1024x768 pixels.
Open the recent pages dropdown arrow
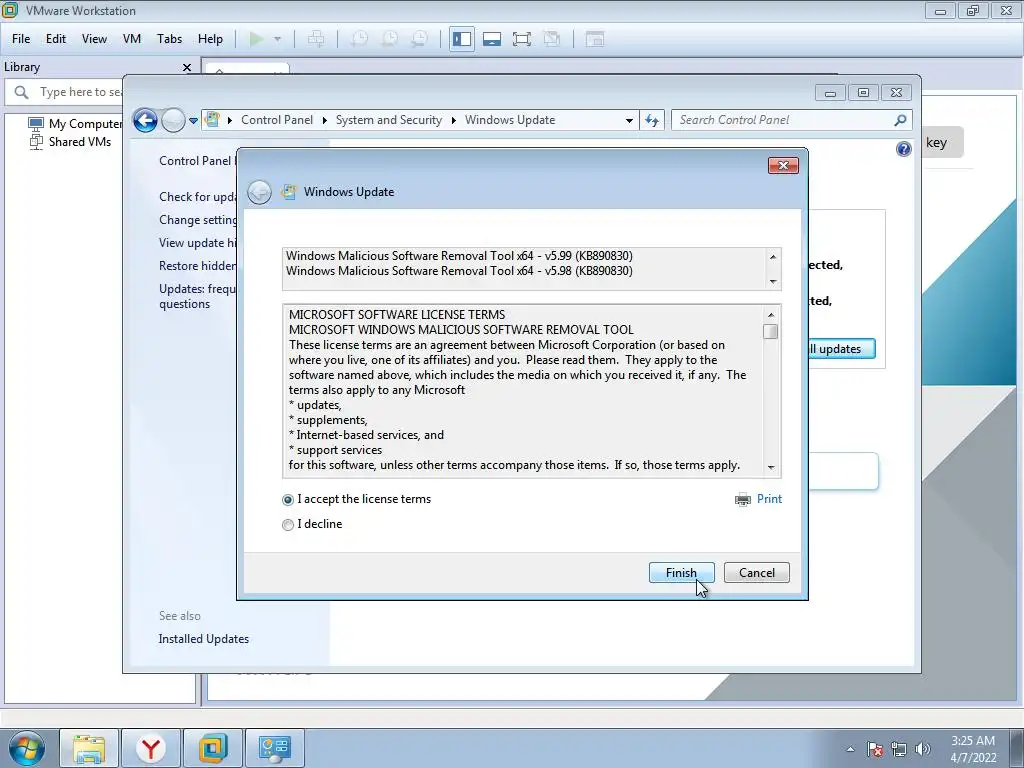(x=193, y=120)
